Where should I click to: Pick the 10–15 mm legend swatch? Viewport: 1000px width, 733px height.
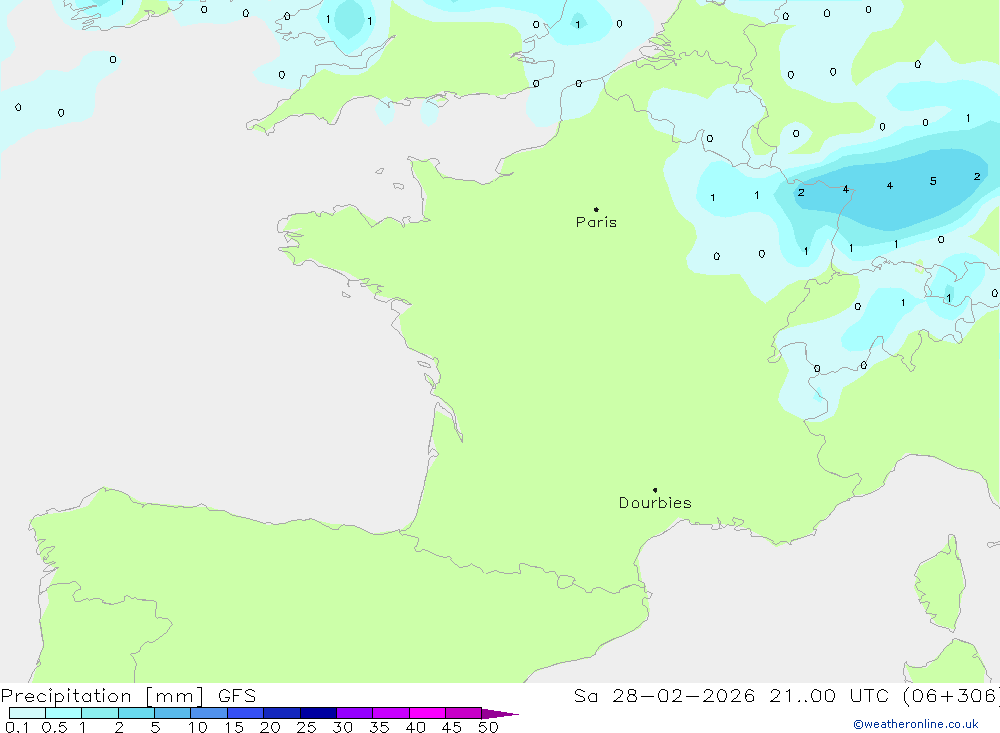coord(209,713)
